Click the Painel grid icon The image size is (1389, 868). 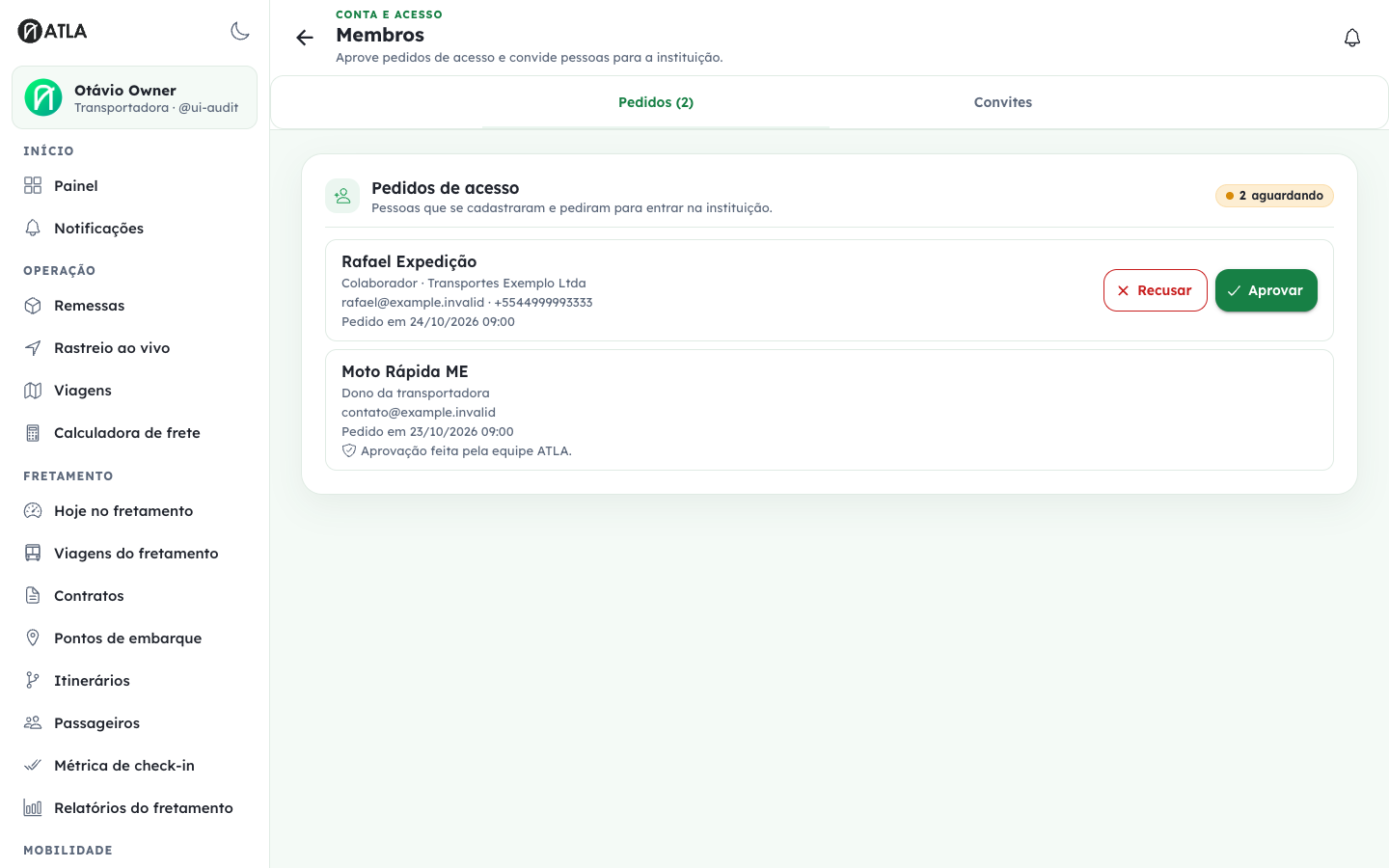coord(33,185)
